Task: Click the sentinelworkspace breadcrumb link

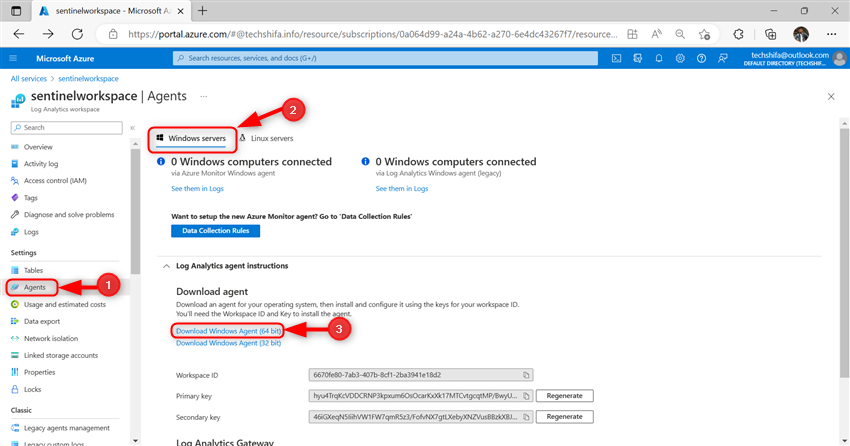Action: tap(88, 79)
